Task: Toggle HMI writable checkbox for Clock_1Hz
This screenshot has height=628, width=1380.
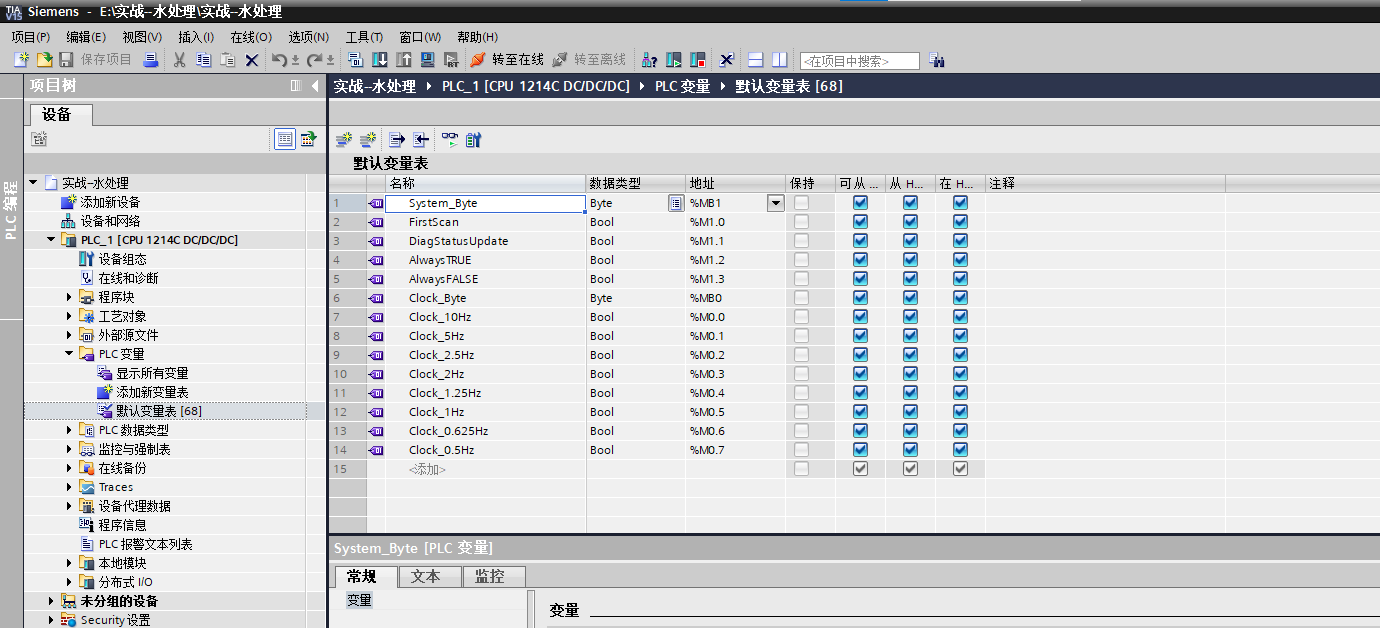Action: pyautogui.click(x=910, y=412)
